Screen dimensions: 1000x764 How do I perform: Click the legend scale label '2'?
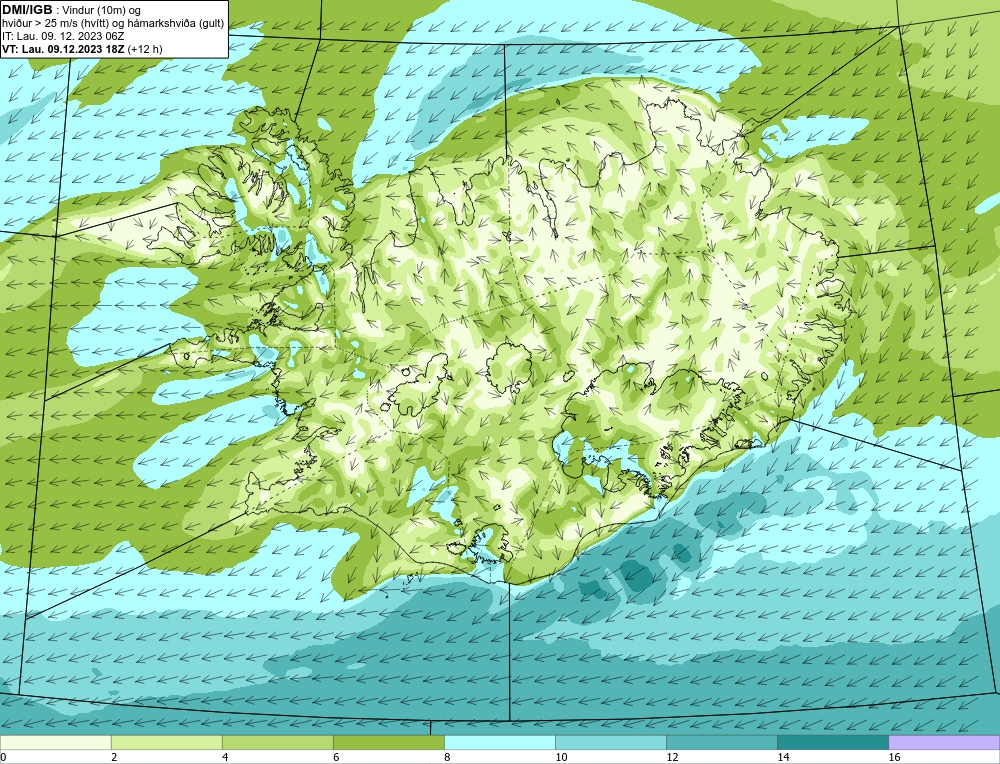point(114,757)
